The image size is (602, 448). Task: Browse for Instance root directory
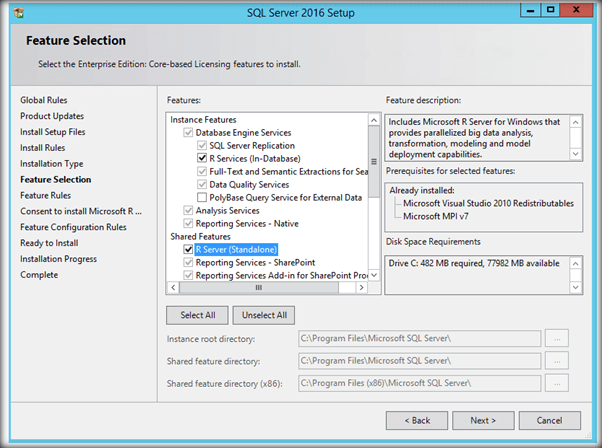tap(557, 339)
